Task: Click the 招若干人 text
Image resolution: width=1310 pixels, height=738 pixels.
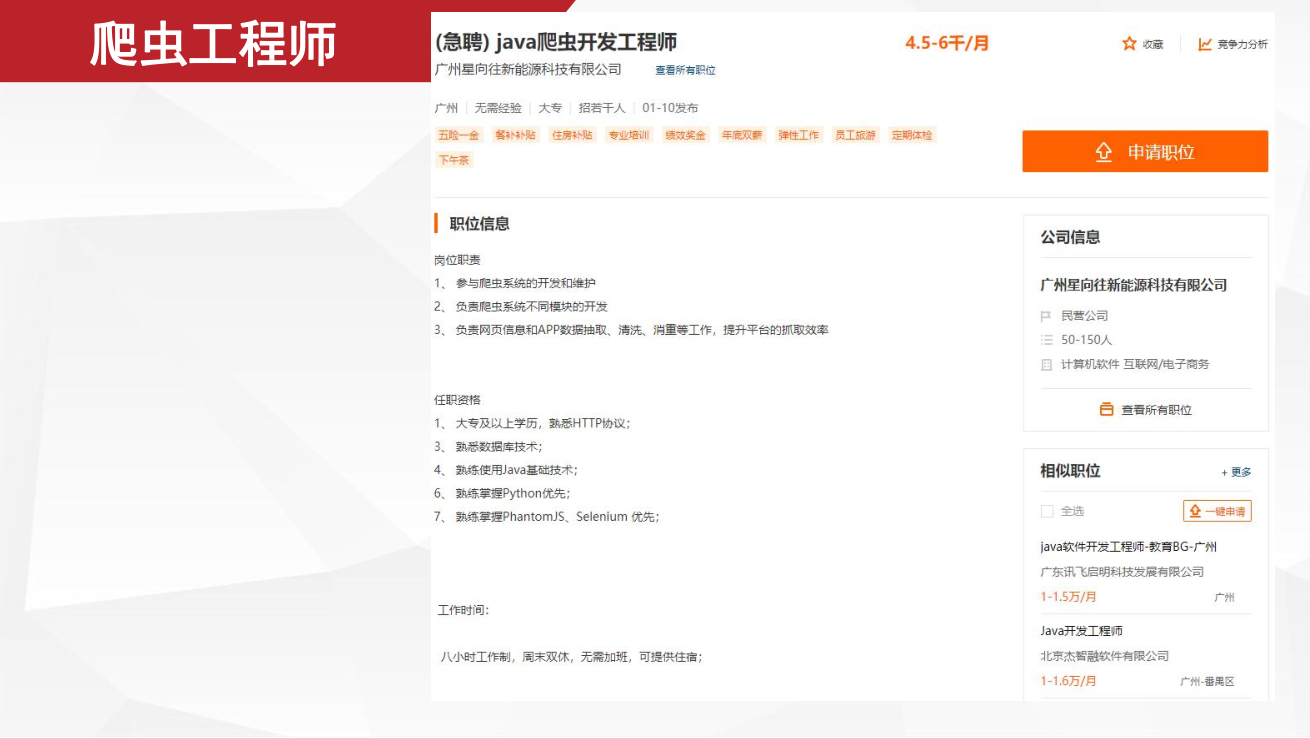Action: coord(602,108)
